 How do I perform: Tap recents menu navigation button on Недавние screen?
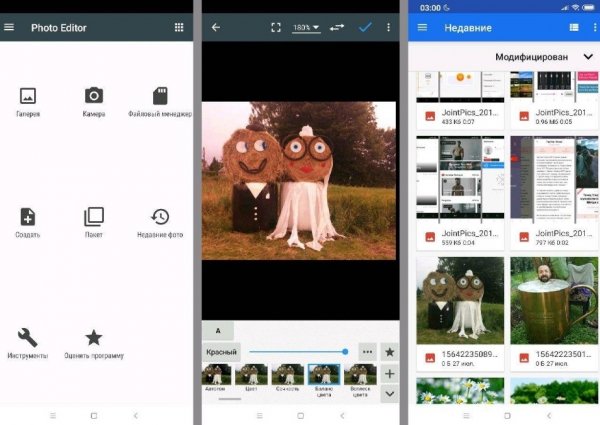466,415
